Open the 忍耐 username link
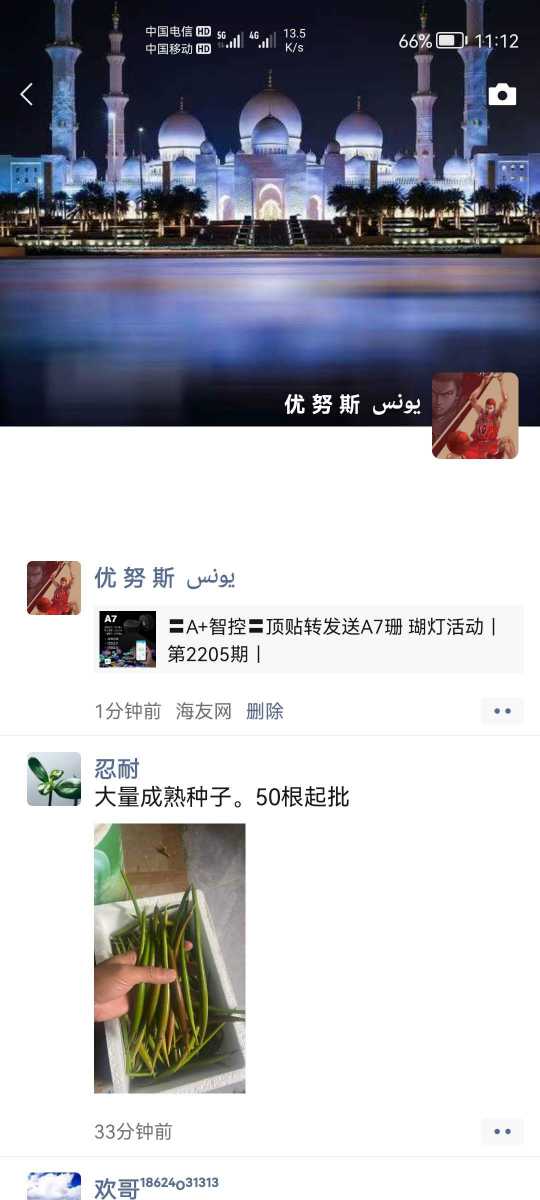Screen dimensions: 540x1200 (117, 769)
